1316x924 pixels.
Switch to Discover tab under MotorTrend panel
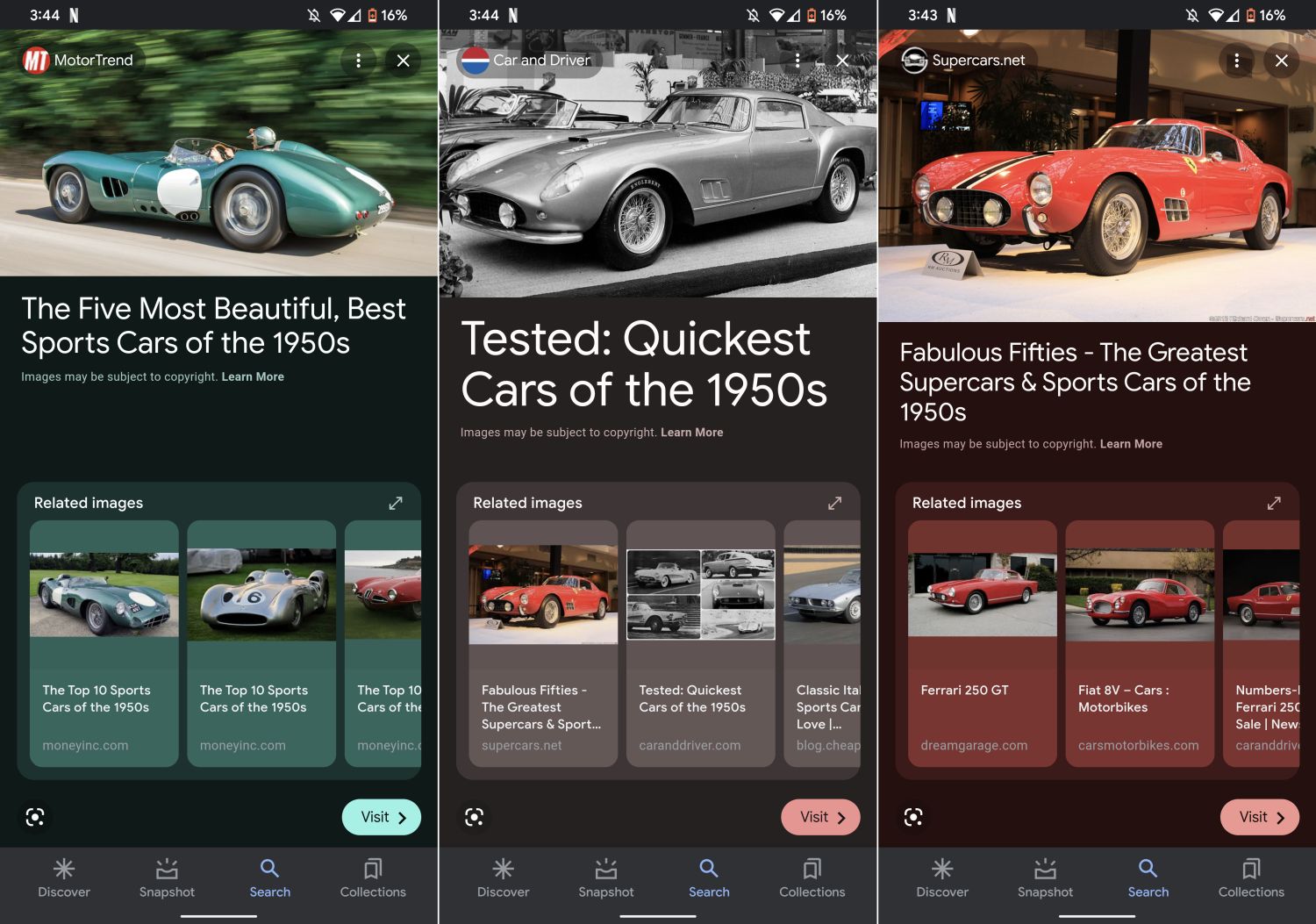click(x=64, y=877)
